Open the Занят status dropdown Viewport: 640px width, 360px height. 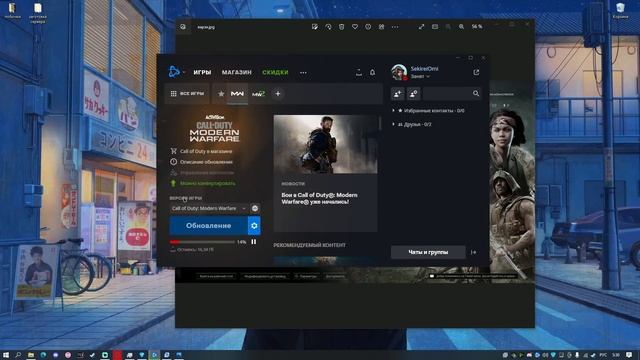pyautogui.click(x=420, y=76)
